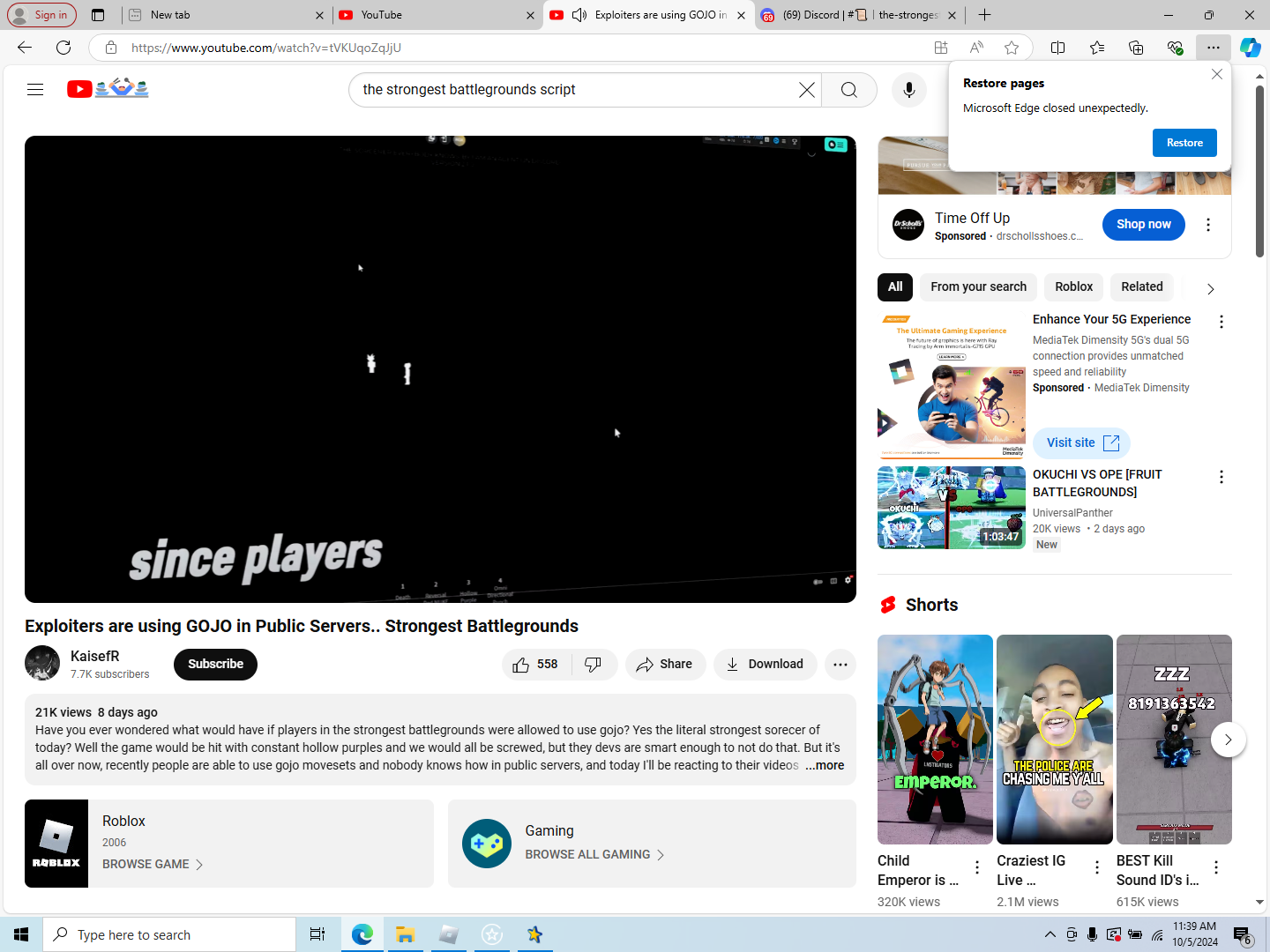Open Copilot sidebar
This screenshot has height=952, width=1270.
click(x=1250, y=48)
